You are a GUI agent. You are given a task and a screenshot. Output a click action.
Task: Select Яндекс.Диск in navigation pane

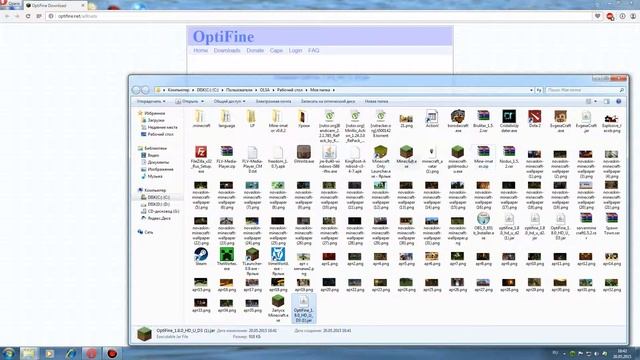159,218
